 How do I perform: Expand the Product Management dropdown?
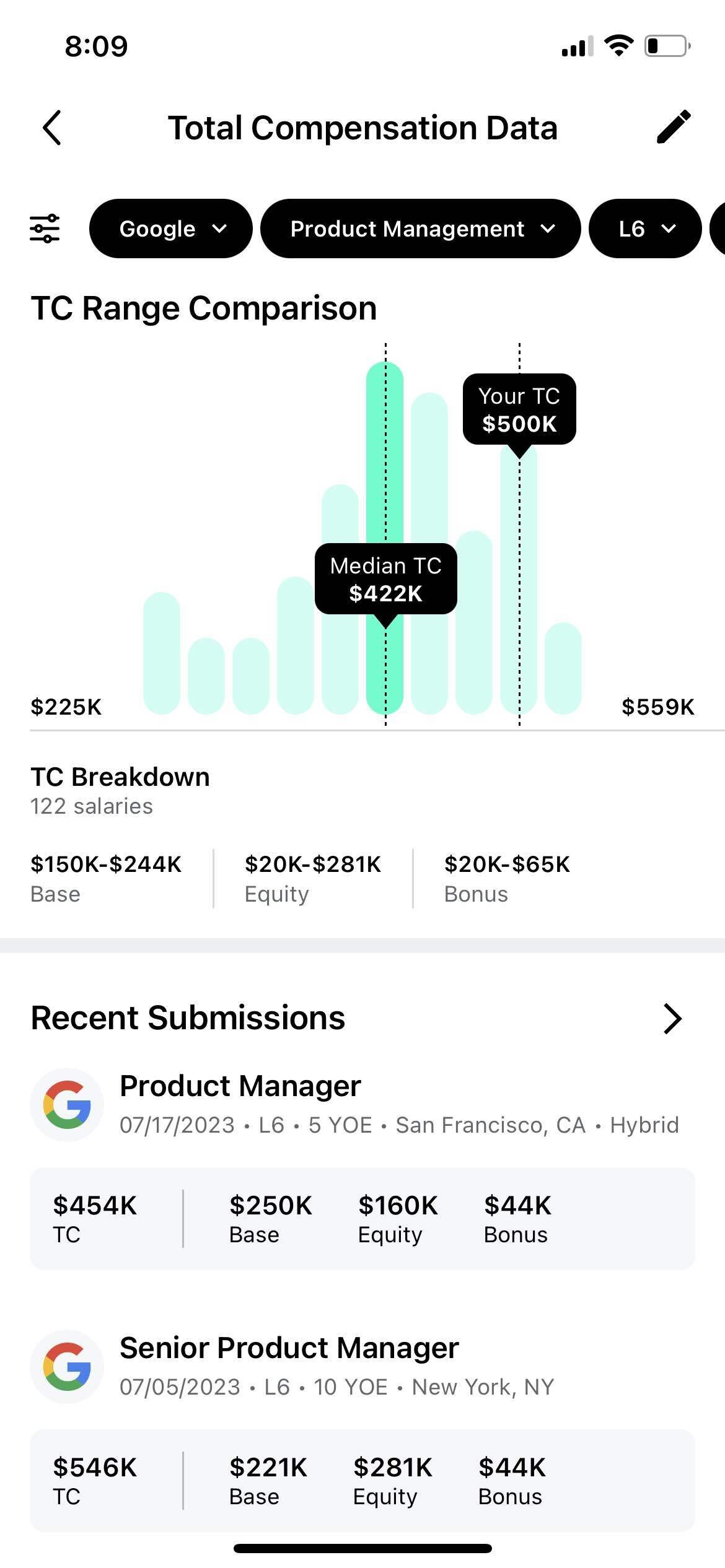[420, 229]
